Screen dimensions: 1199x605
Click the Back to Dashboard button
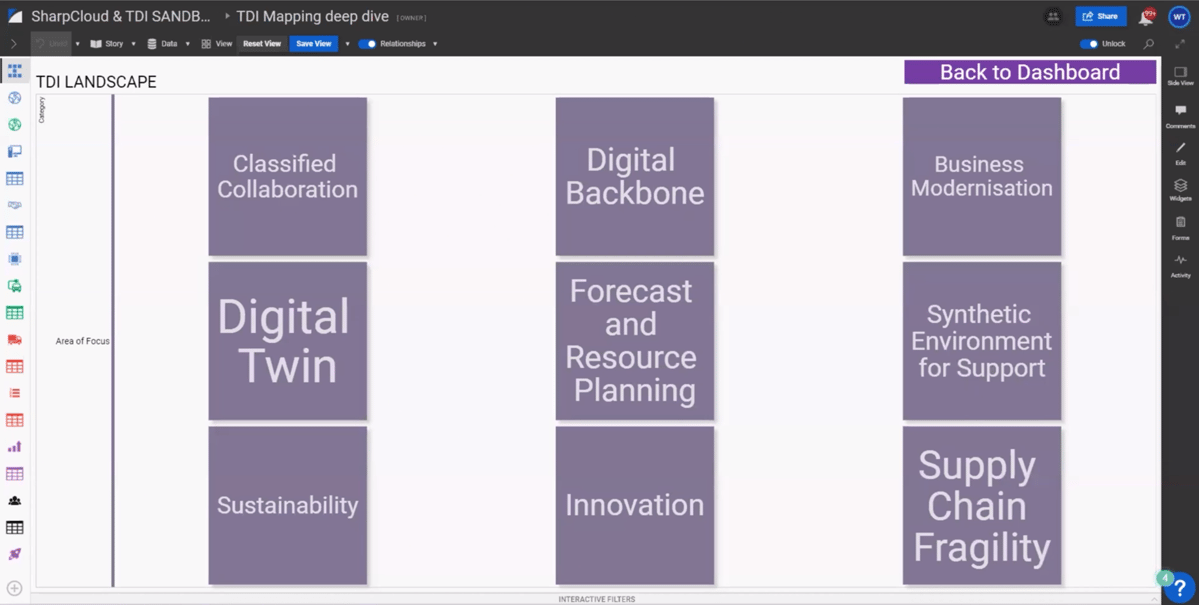pyautogui.click(x=1029, y=72)
